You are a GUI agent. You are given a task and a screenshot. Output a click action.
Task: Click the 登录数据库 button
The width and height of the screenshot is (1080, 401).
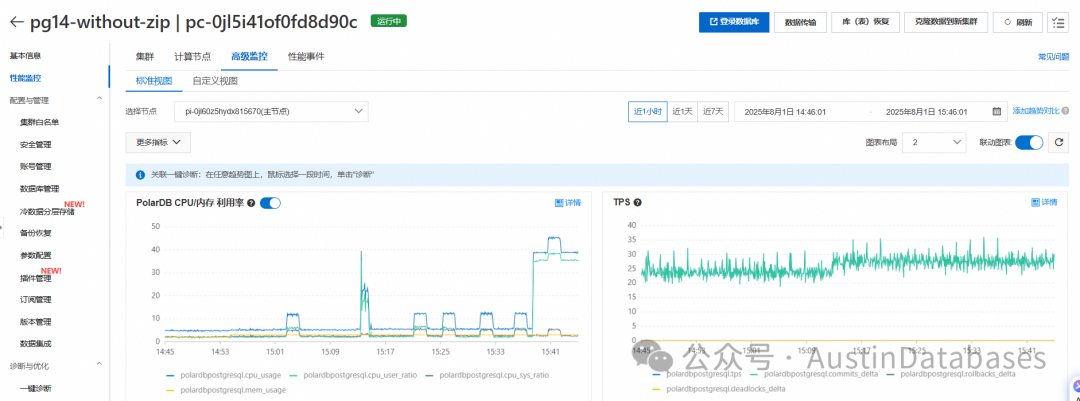pyautogui.click(x=734, y=22)
